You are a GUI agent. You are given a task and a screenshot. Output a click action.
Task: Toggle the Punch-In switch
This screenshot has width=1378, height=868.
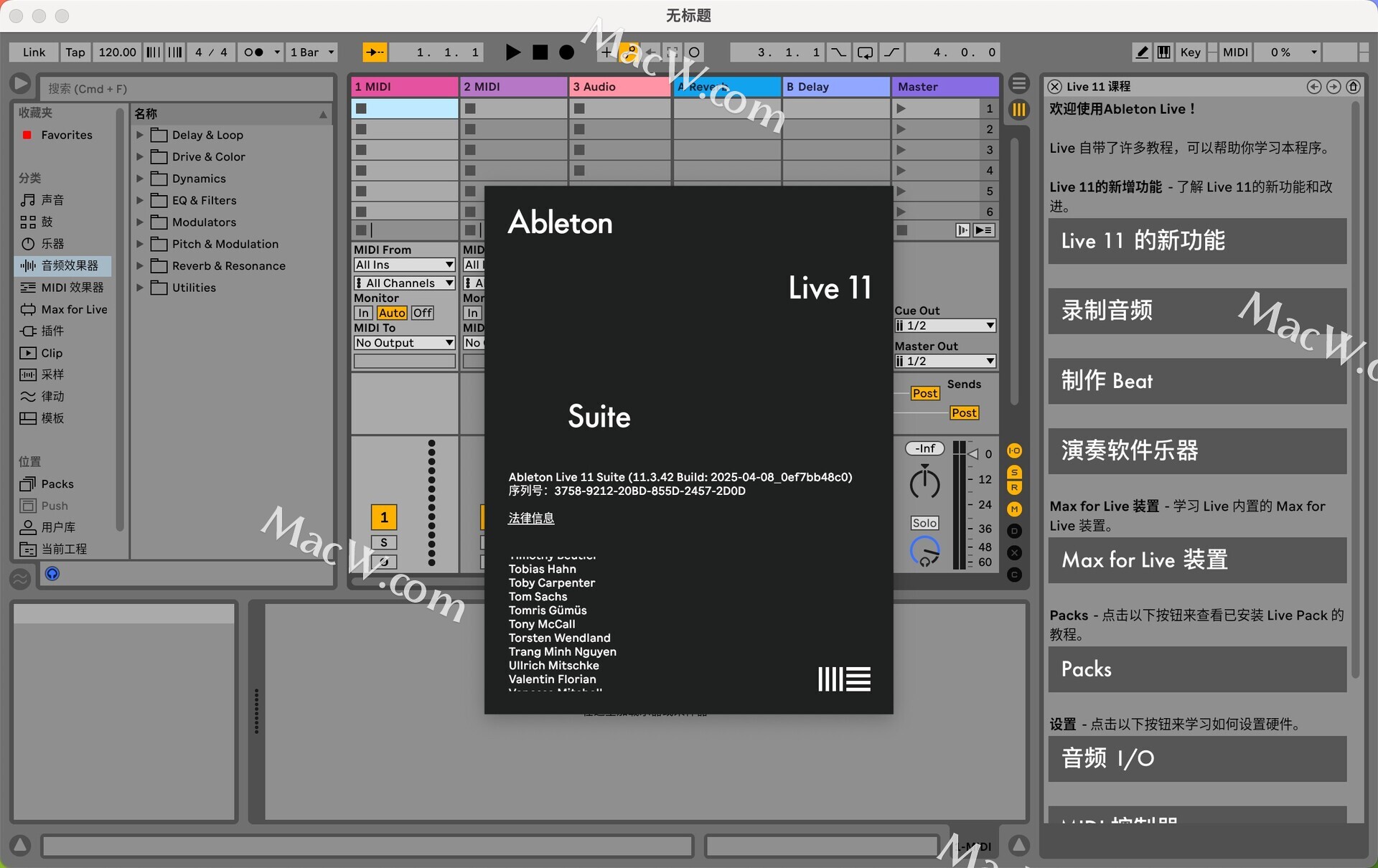[x=838, y=52]
